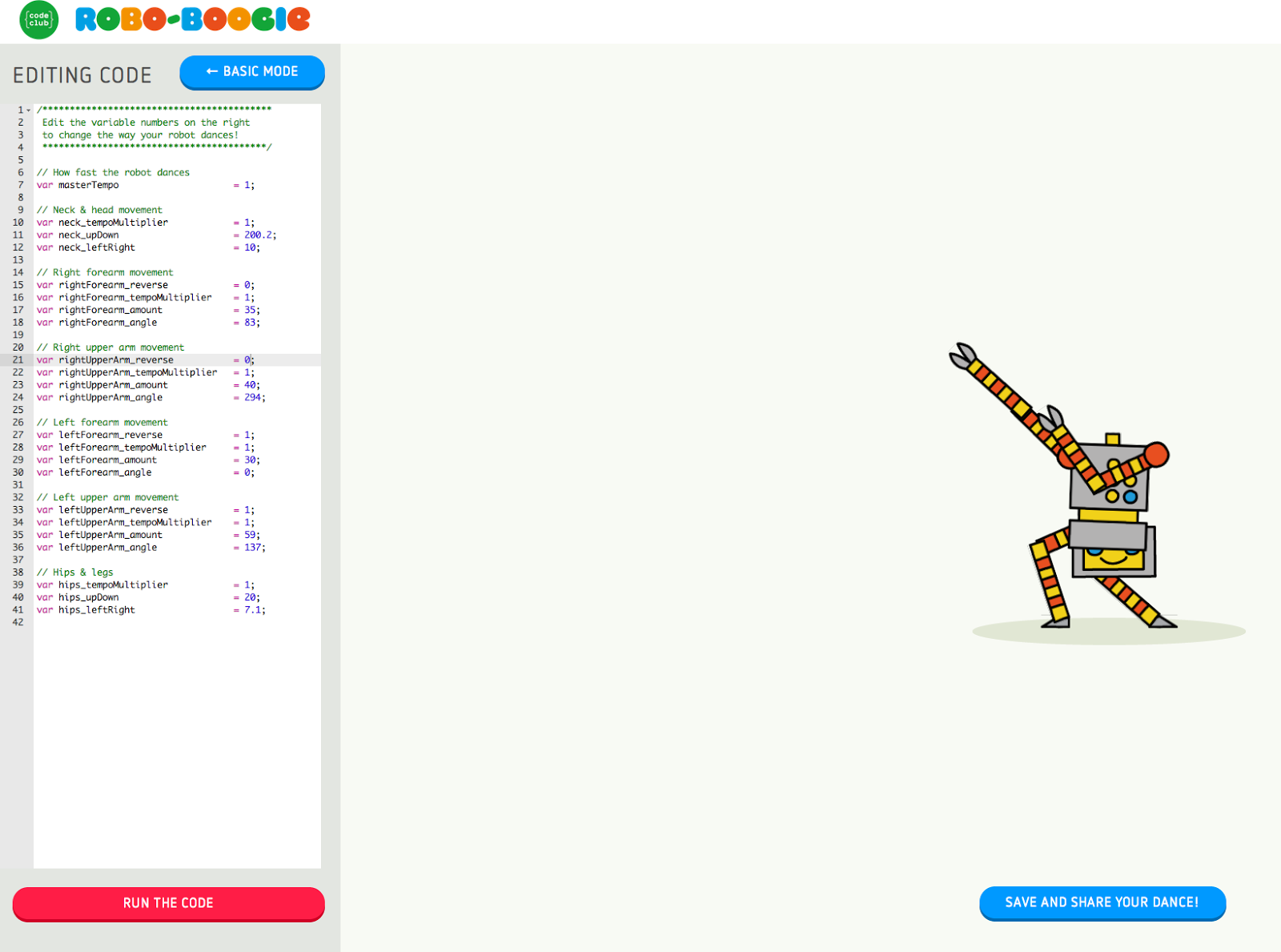This screenshot has width=1281, height=952.
Task: Click the Robo-Boogie title logo
Action: (x=193, y=19)
